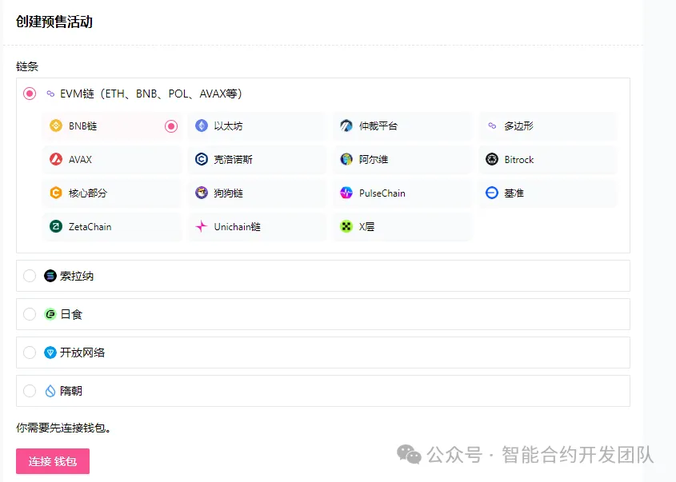
Task: Select the 隋朝 chain radio button
Action: pyautogui.click(x=29, y=391)
